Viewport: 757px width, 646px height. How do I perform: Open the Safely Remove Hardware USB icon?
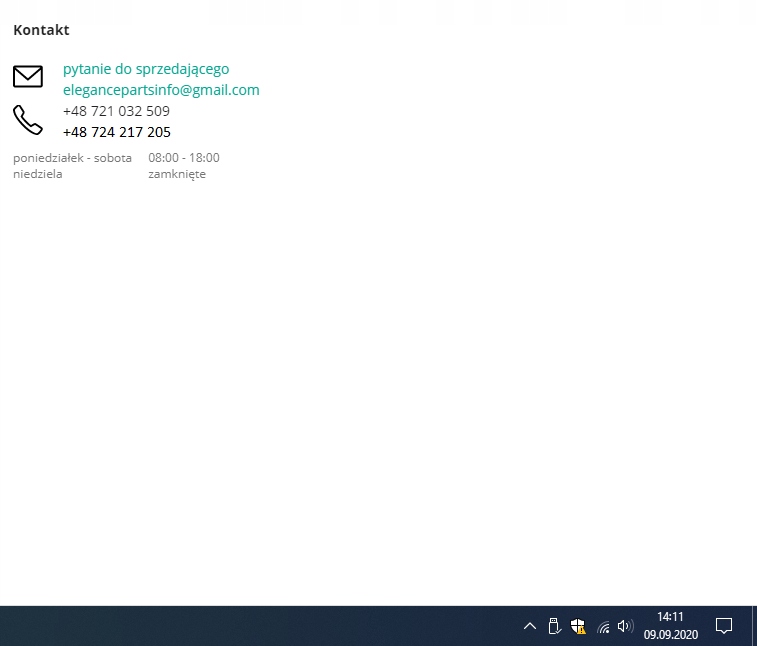coord(554,627)
